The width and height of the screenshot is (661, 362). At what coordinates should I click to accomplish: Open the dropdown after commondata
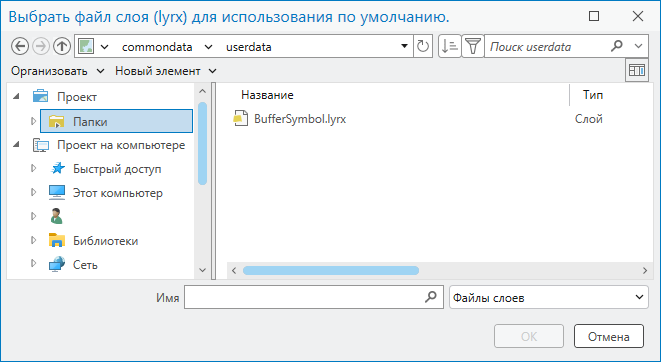click(x=208, y=47)
